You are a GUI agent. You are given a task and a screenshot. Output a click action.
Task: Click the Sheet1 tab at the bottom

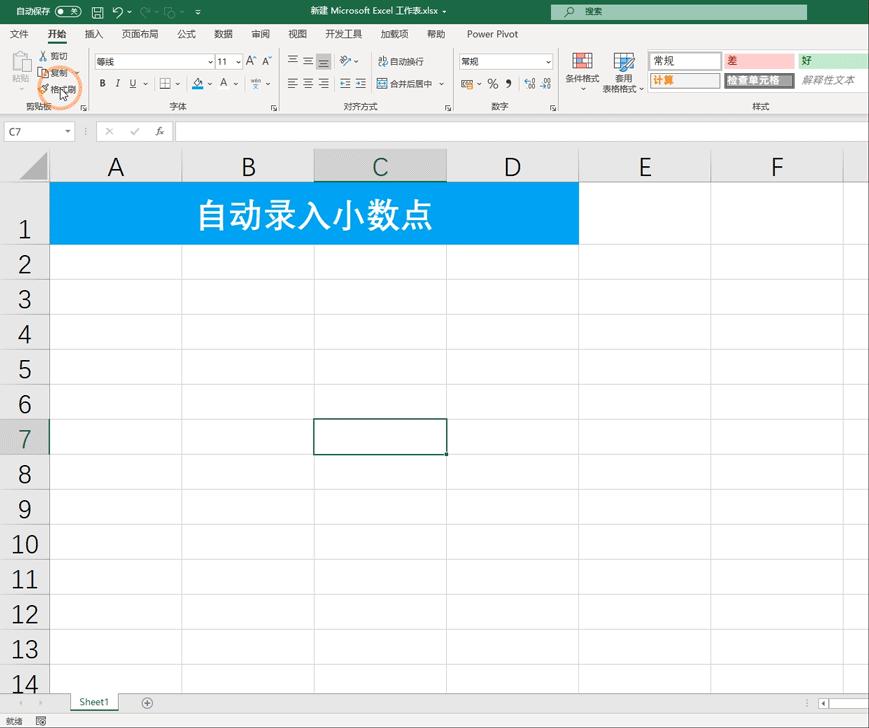pyautogui.click(x=93, y=702)
